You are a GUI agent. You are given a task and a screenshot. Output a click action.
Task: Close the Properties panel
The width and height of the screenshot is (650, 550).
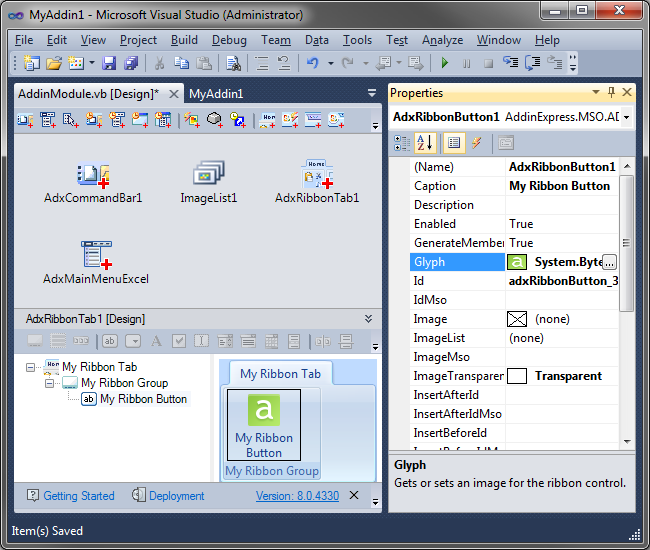click(627, 92)
